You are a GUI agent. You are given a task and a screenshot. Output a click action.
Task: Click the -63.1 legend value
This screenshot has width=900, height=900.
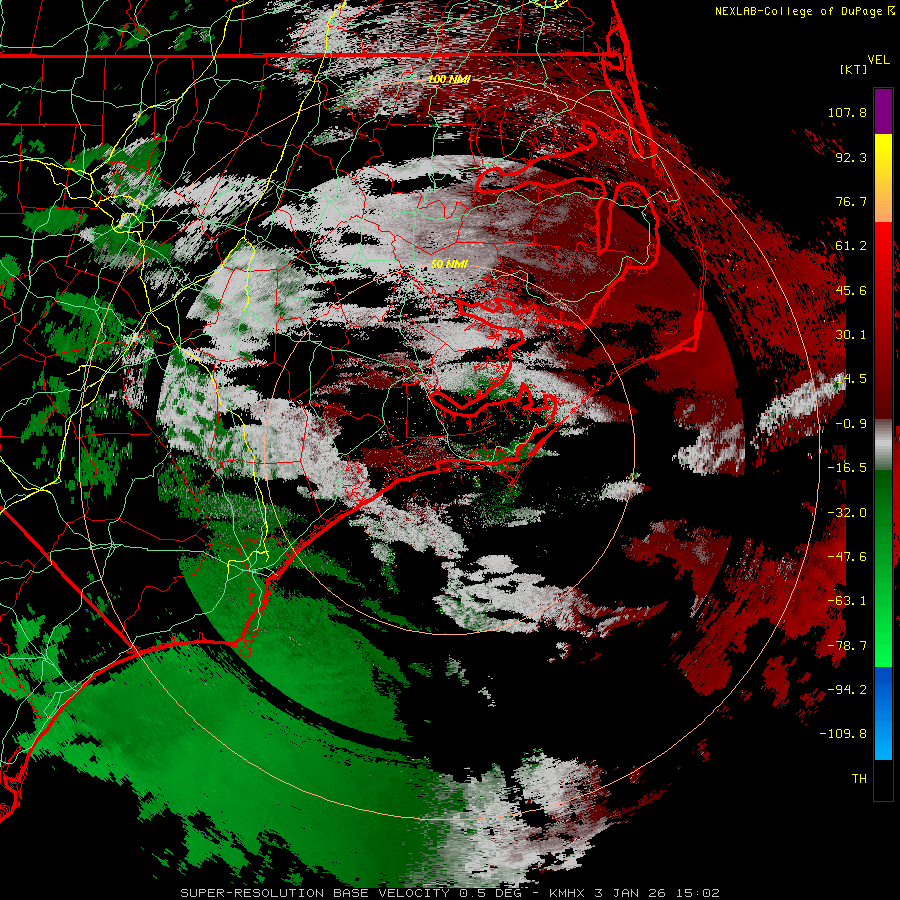click(x=847, y=601)
